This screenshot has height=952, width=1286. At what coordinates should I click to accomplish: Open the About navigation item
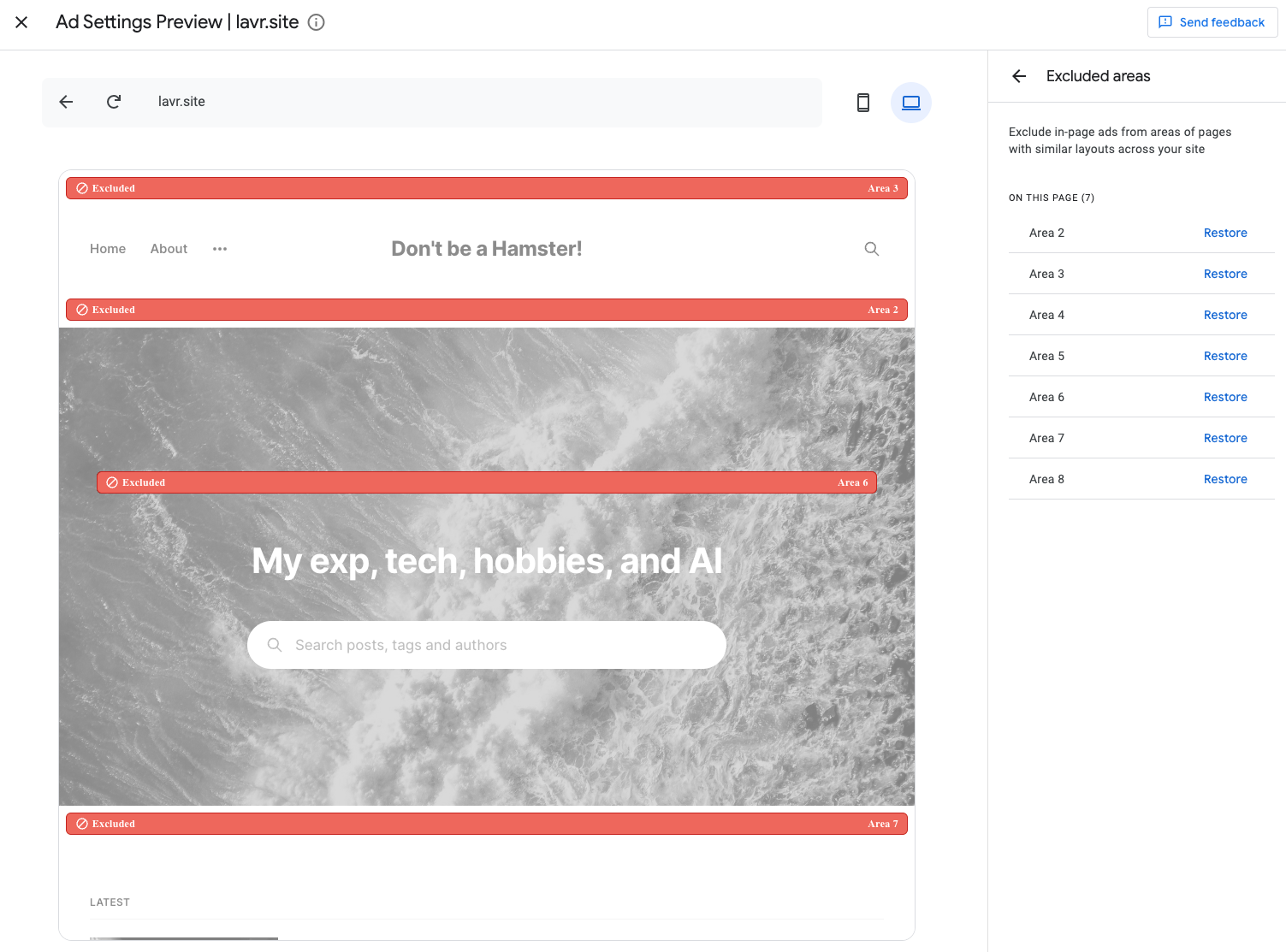(169, 249)
